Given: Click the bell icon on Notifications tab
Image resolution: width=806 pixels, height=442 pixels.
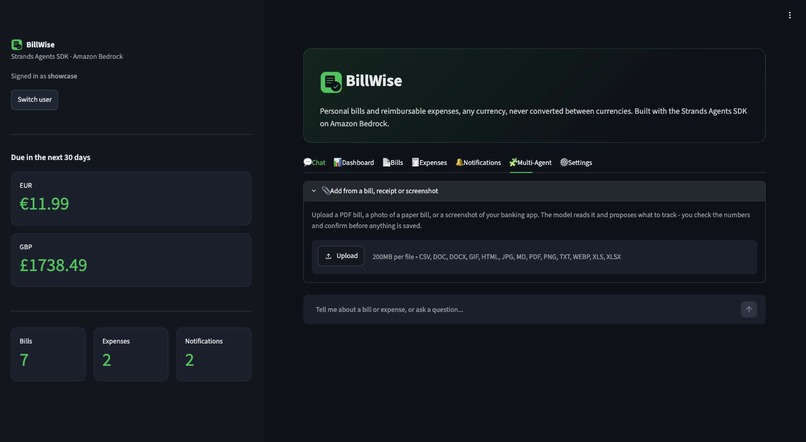Looking at the screenshot, I should click(459, 162).
